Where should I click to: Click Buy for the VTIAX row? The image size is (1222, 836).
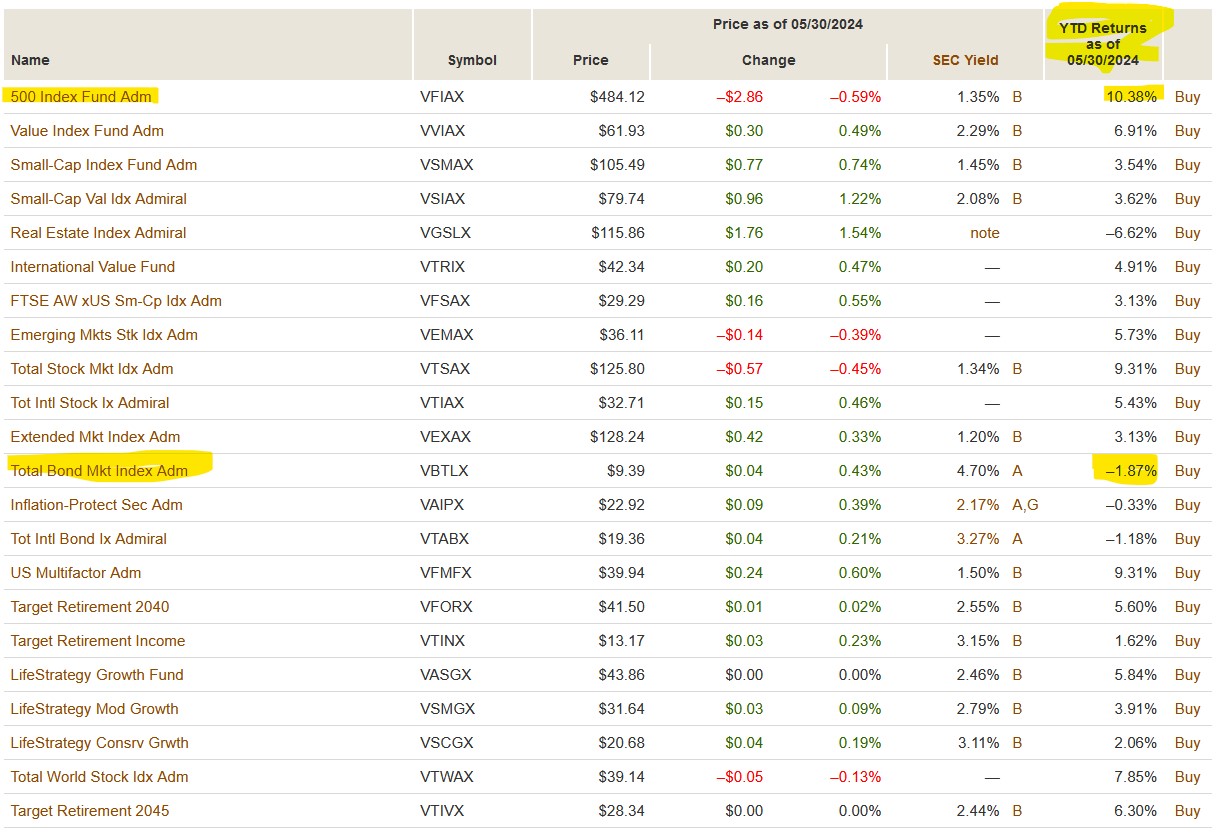tap(1187, 403)
